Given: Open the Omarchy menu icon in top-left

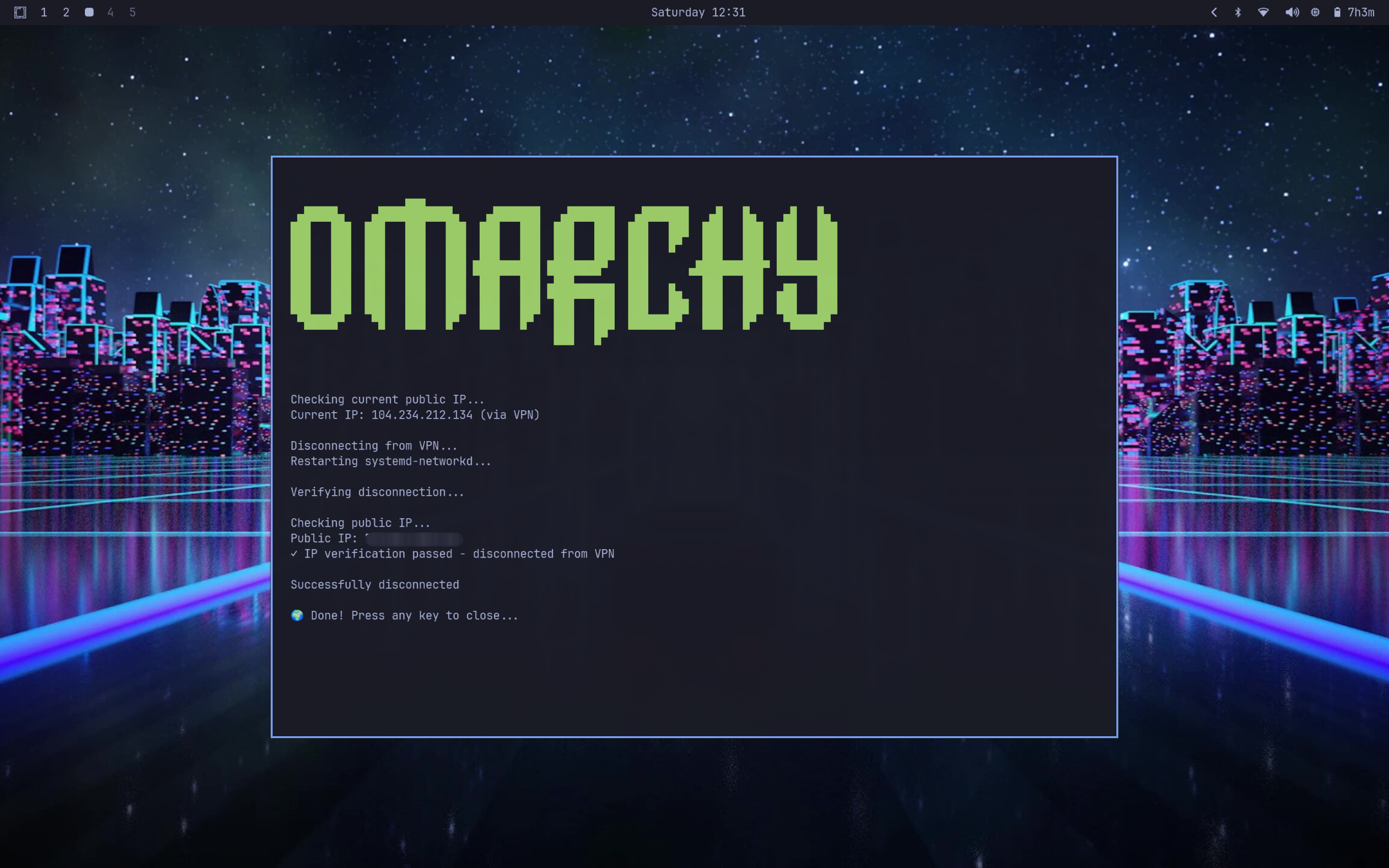Looking at the screenshot, I should click(x=20, y=12).
